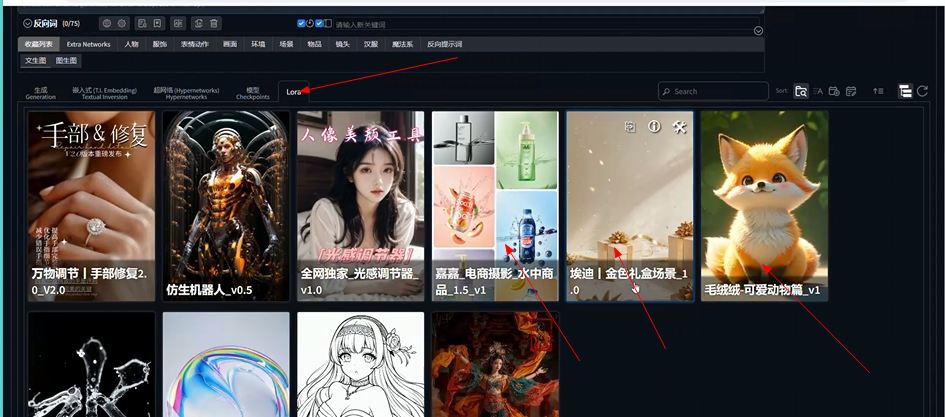Viewport: 945px width, 417px height.
Task: Select the Dunhuang dancer Lora card
Action: [495, 364]
